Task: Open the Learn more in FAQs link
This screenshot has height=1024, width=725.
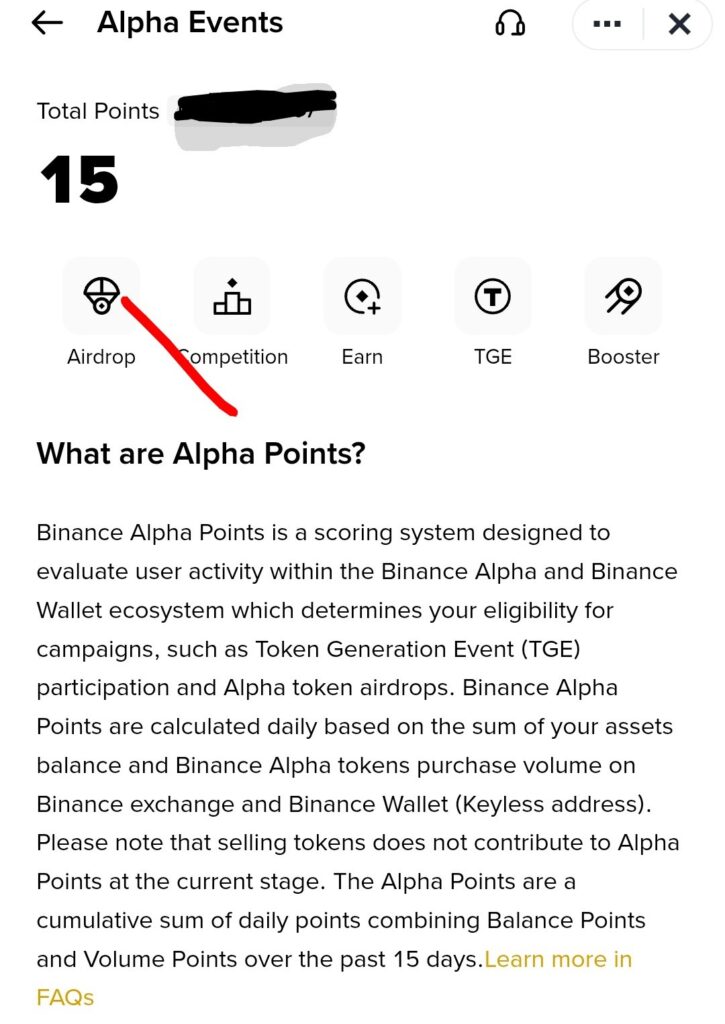Action: coord(557,959)
